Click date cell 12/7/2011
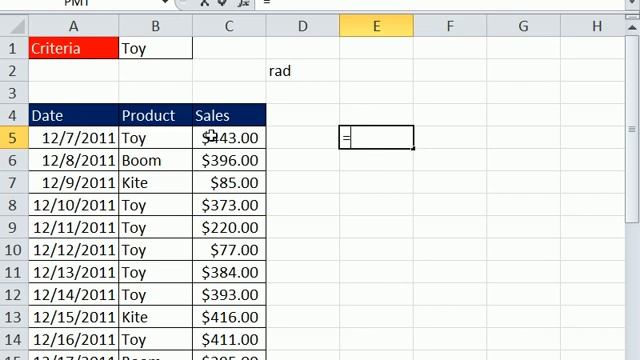Image resolution: width=640 pixels, height=360 pixels. click(x=73, y=138)
